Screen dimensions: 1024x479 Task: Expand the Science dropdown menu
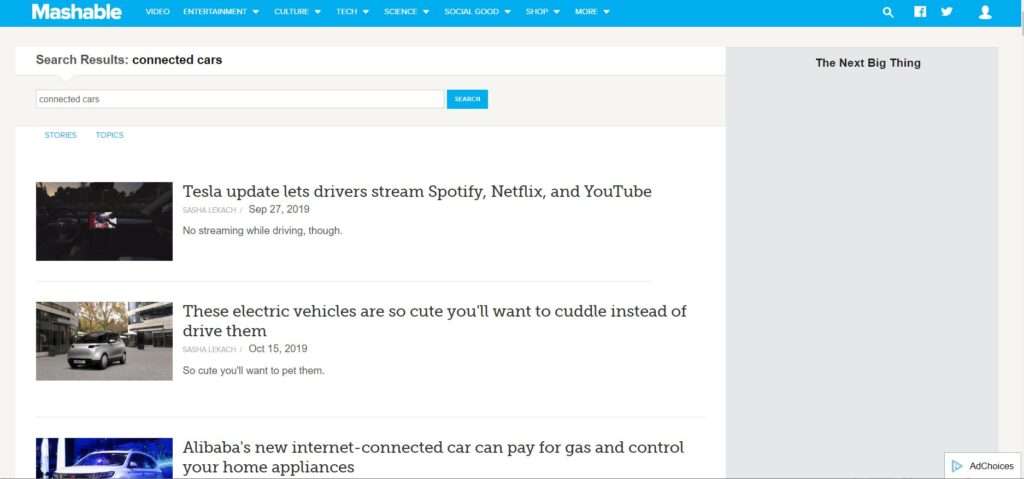[406, 12]
